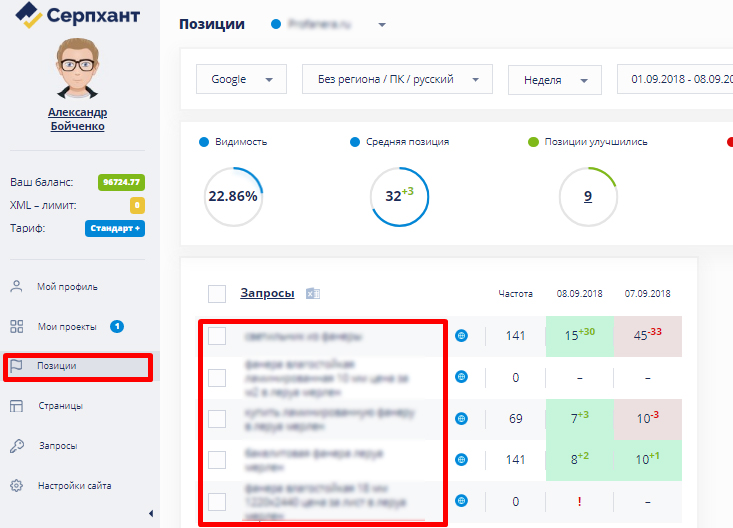Image resolution: width=733 pixels, height=528 pixels.
Task: Click the globe icon in the first query row
Action: 461,336
